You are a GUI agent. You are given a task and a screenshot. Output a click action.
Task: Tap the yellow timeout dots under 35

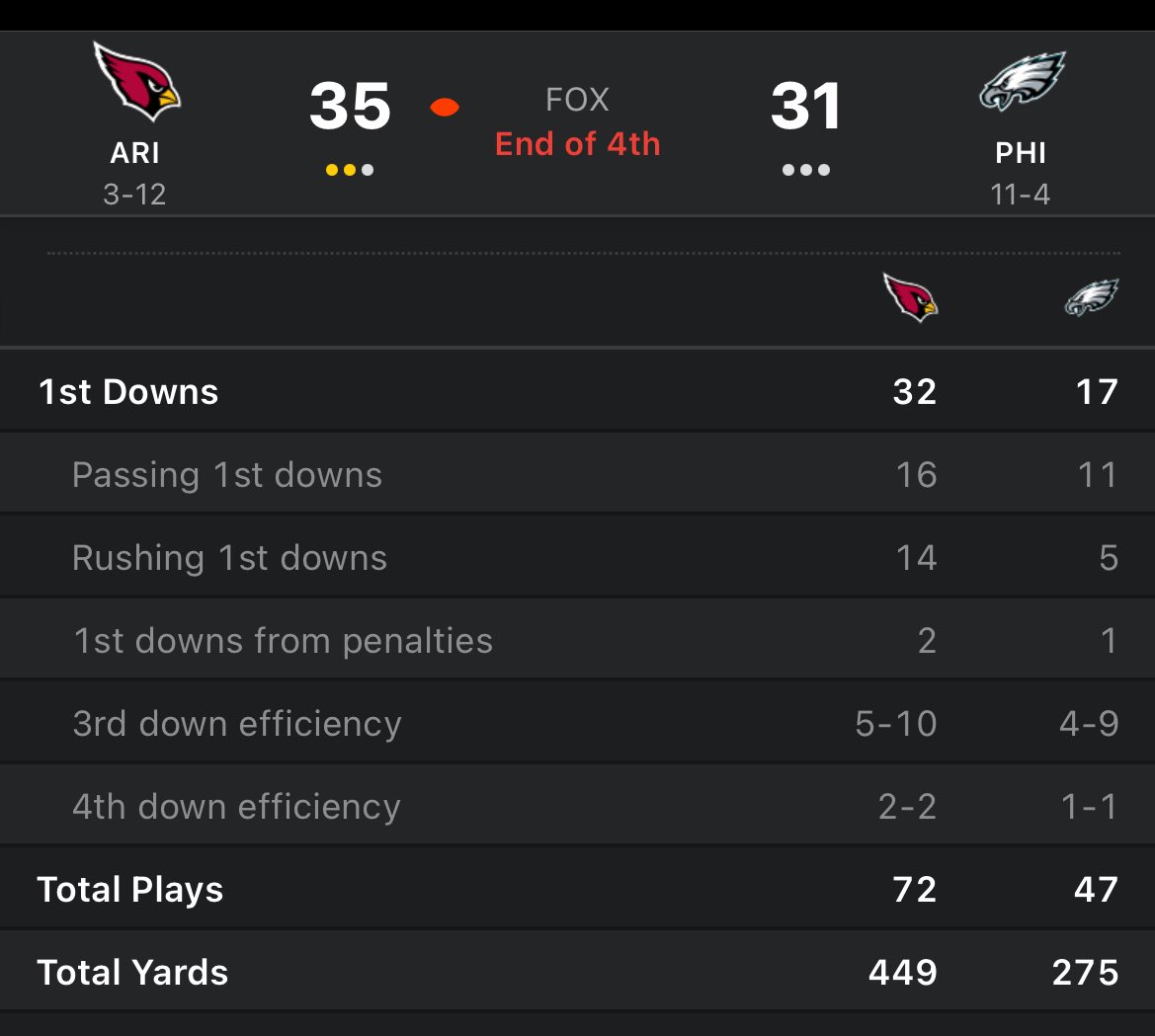coord(350,170)
